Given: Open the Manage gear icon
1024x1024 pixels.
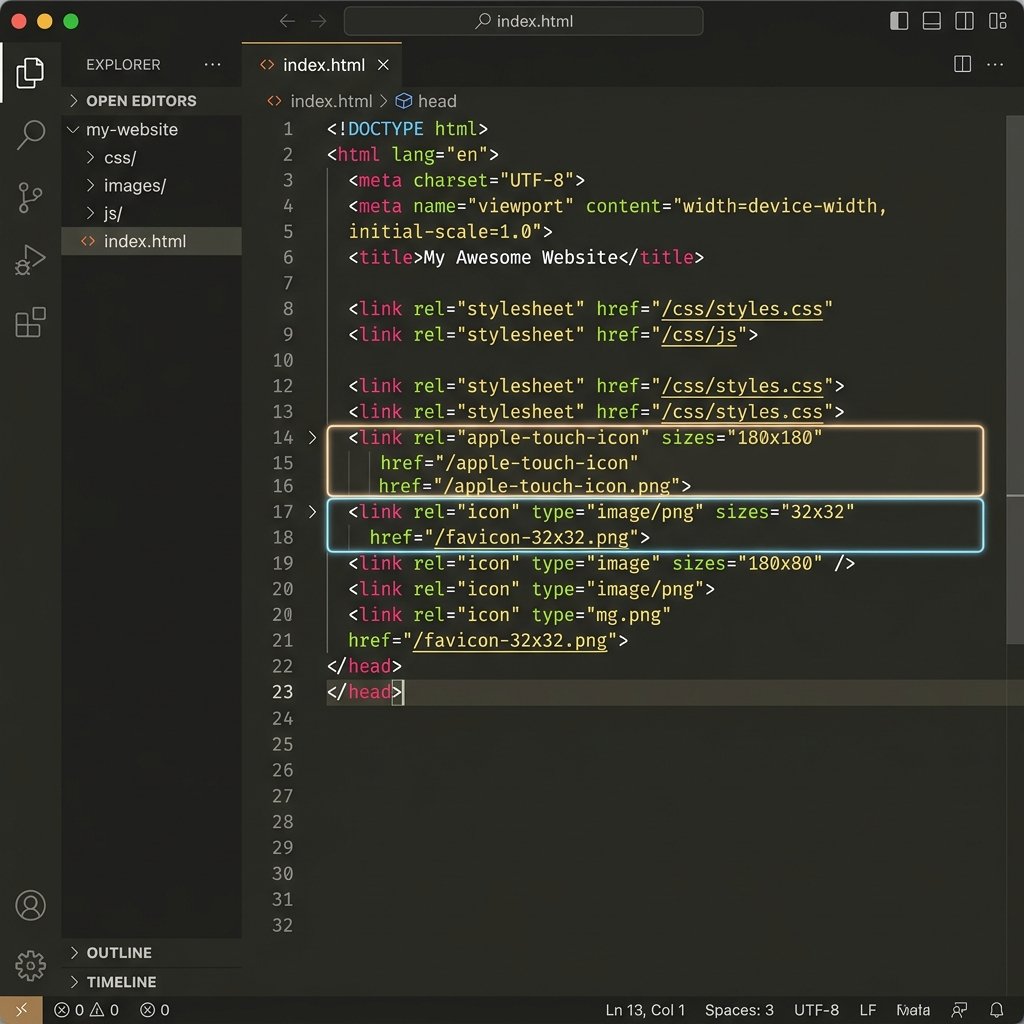Looking at the screenshot, I should (x=30, y=965).
